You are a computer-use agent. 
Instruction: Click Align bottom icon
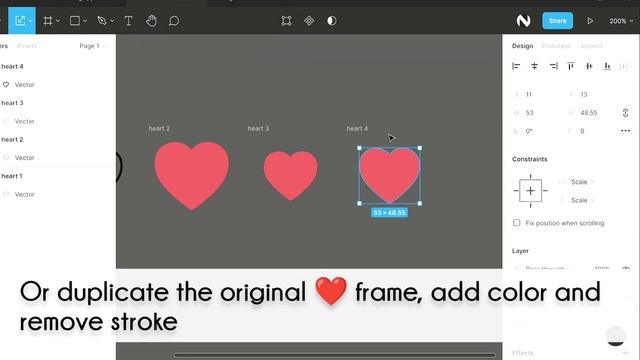[x=607, y=66]
